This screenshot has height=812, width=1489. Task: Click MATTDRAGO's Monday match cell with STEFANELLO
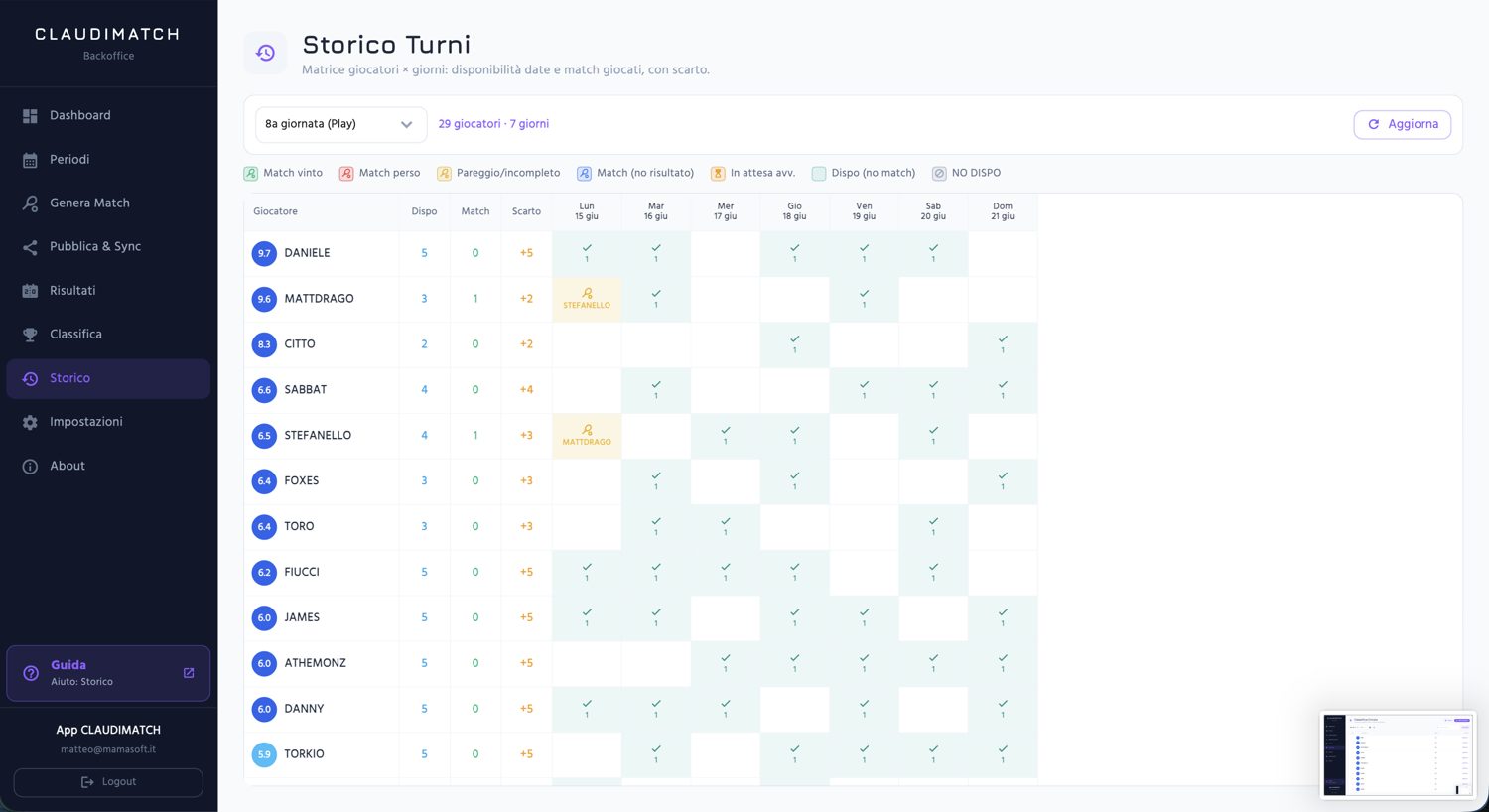(x=587, y=299)
